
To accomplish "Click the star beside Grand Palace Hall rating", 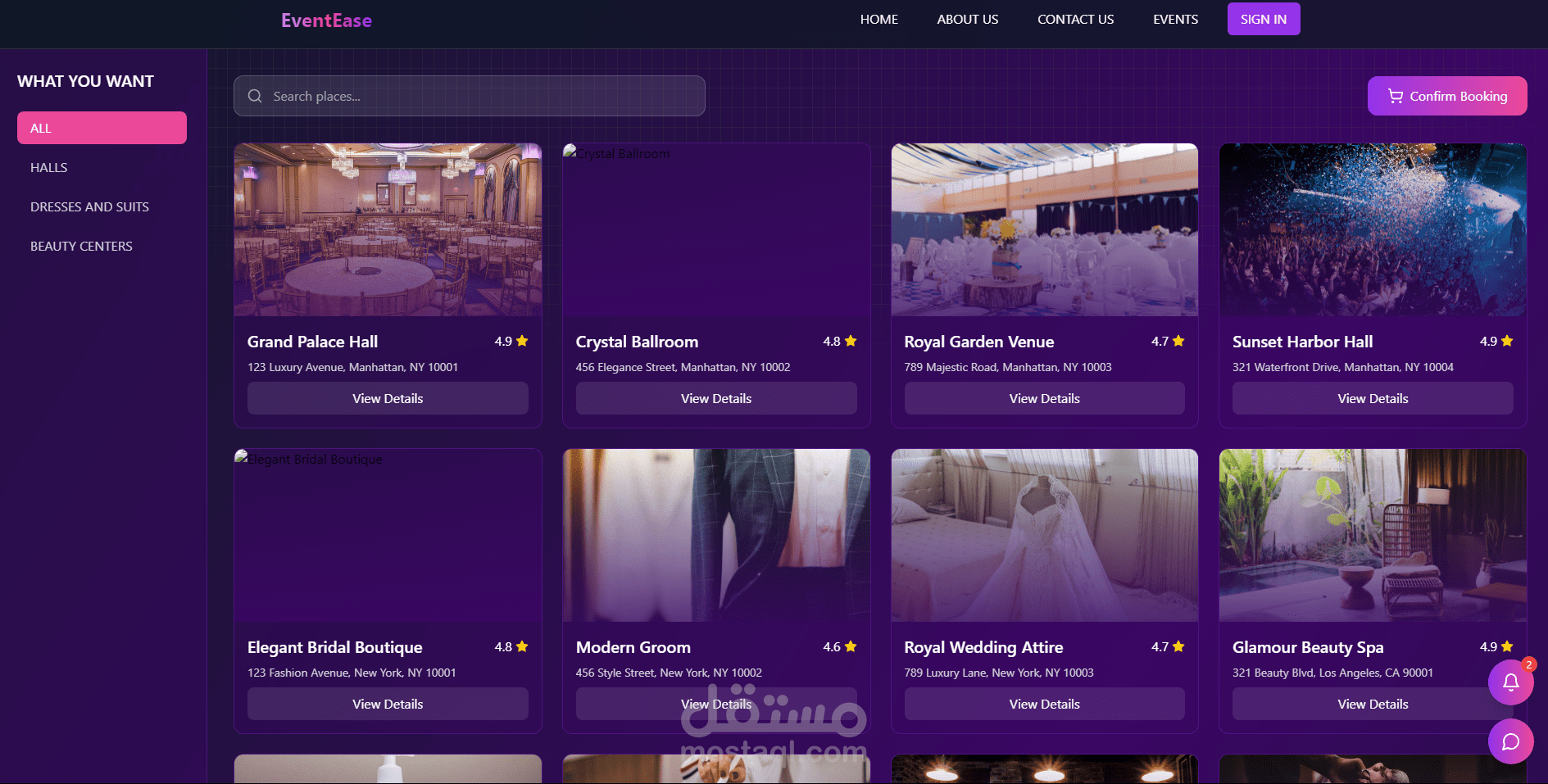I will [x=522, y=341].
